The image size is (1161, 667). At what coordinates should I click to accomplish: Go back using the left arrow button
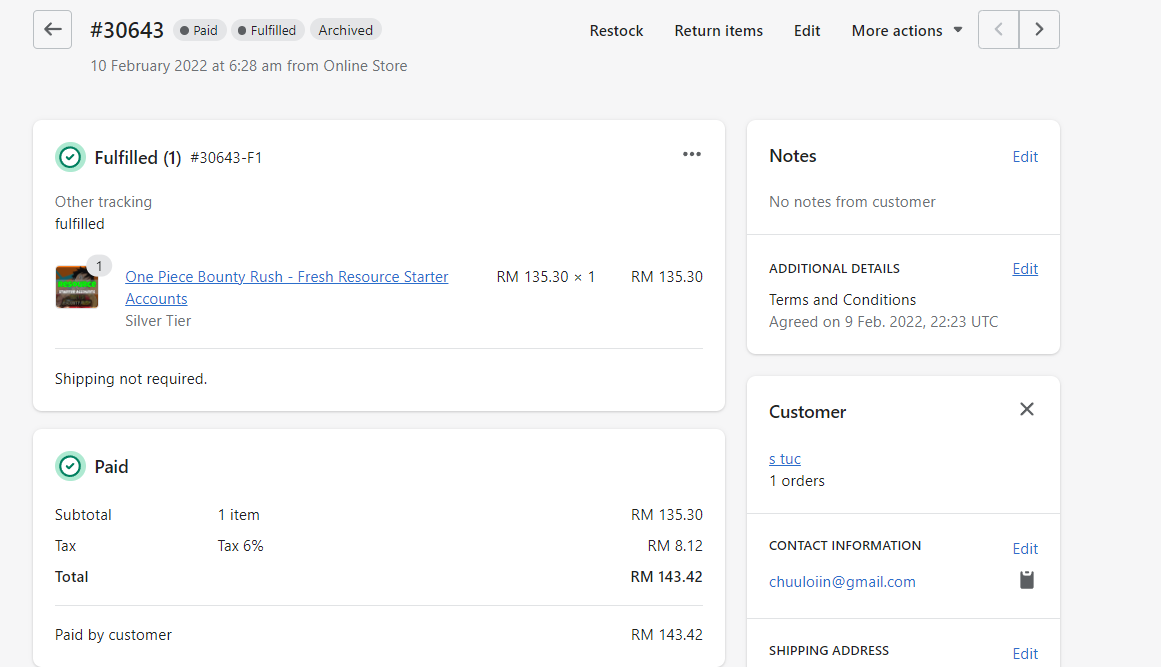point(53,30)
